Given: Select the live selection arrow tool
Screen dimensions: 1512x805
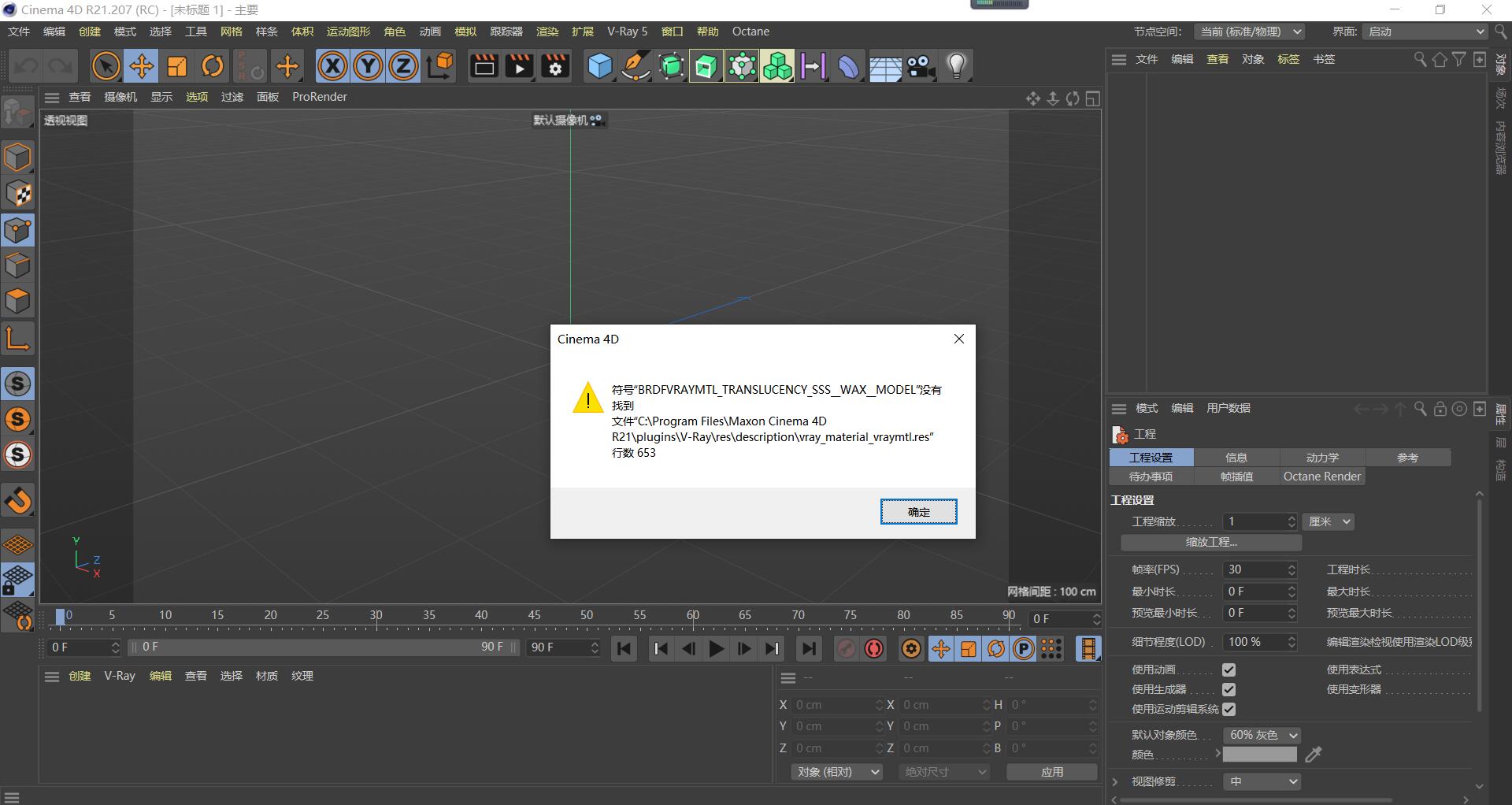Looking at the screenshot, I should coord(106,66).
